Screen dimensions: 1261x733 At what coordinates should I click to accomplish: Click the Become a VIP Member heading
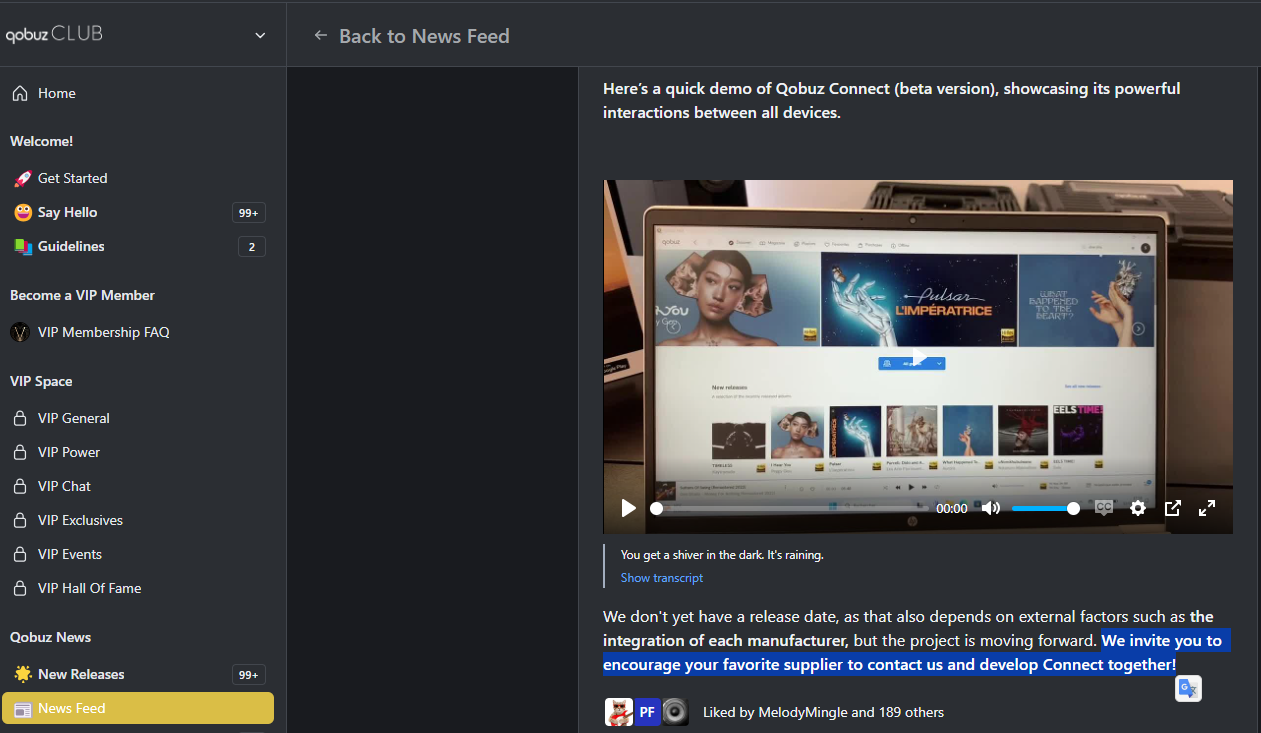[x=82, y=295]
